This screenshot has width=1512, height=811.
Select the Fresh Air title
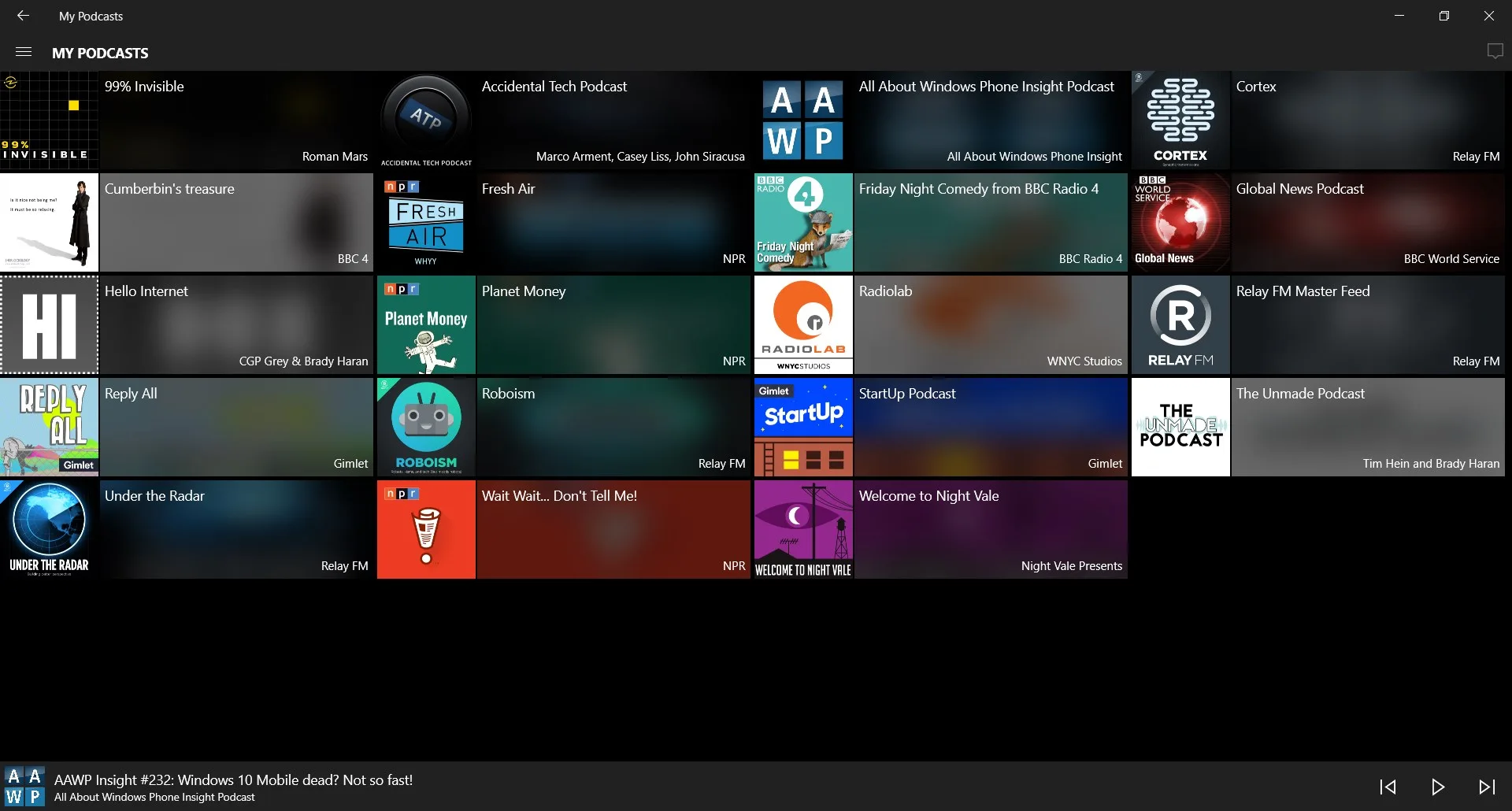point(508,189)
